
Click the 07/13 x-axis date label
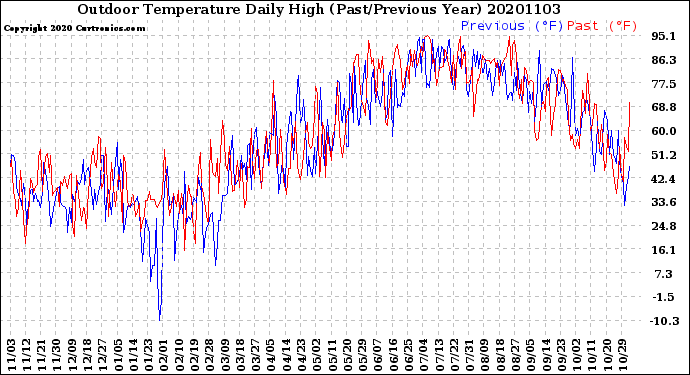pyautogui.click(x=438, y=355)
